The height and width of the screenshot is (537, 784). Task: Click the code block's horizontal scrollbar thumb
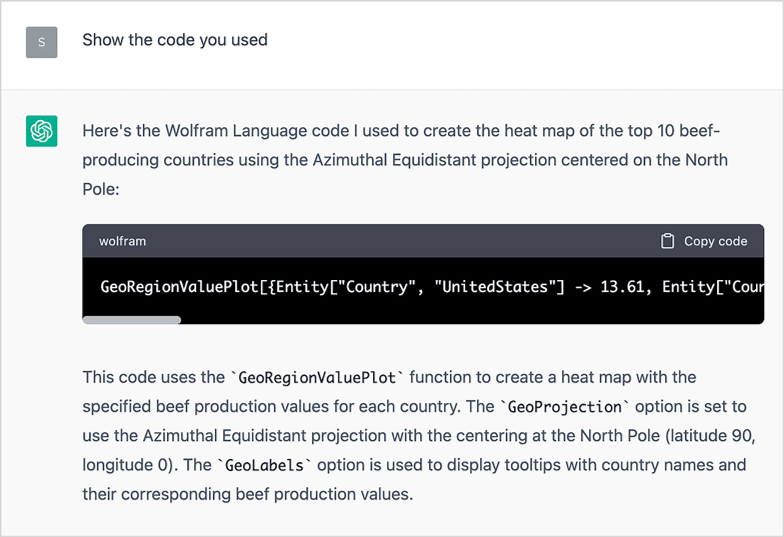point(132,320)
